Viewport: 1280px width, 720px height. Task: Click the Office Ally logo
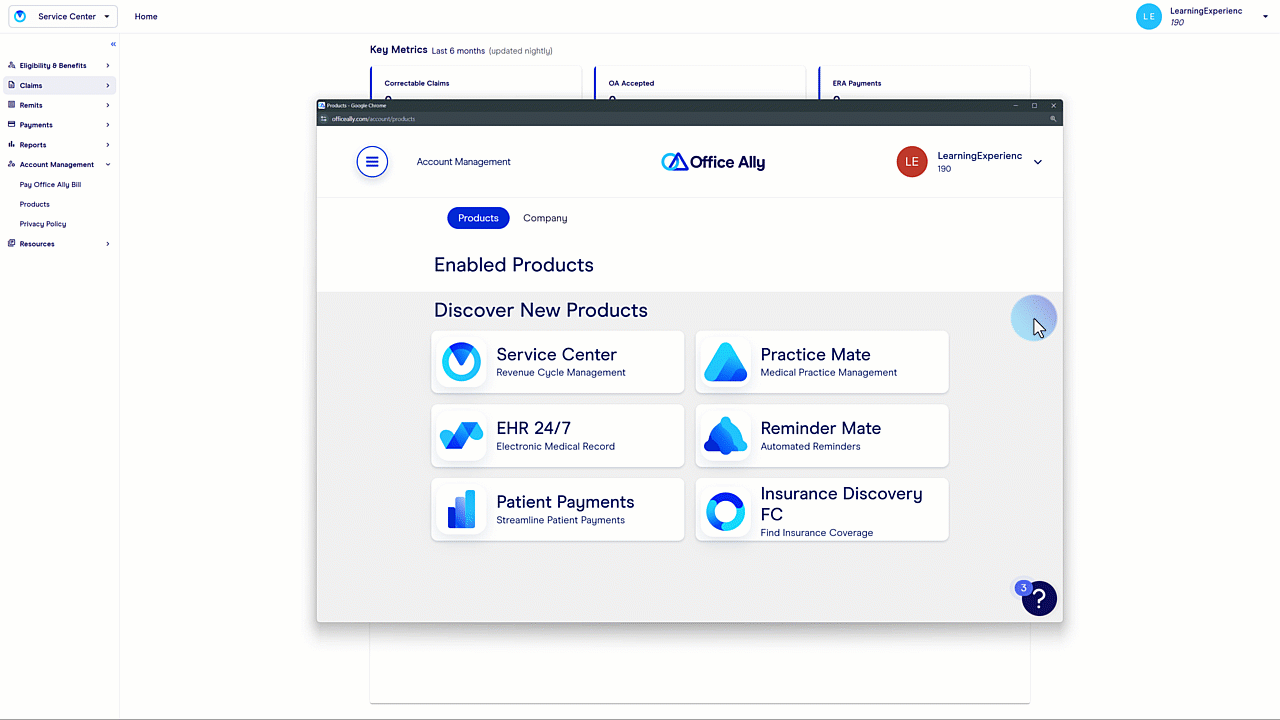click(713, 162)
